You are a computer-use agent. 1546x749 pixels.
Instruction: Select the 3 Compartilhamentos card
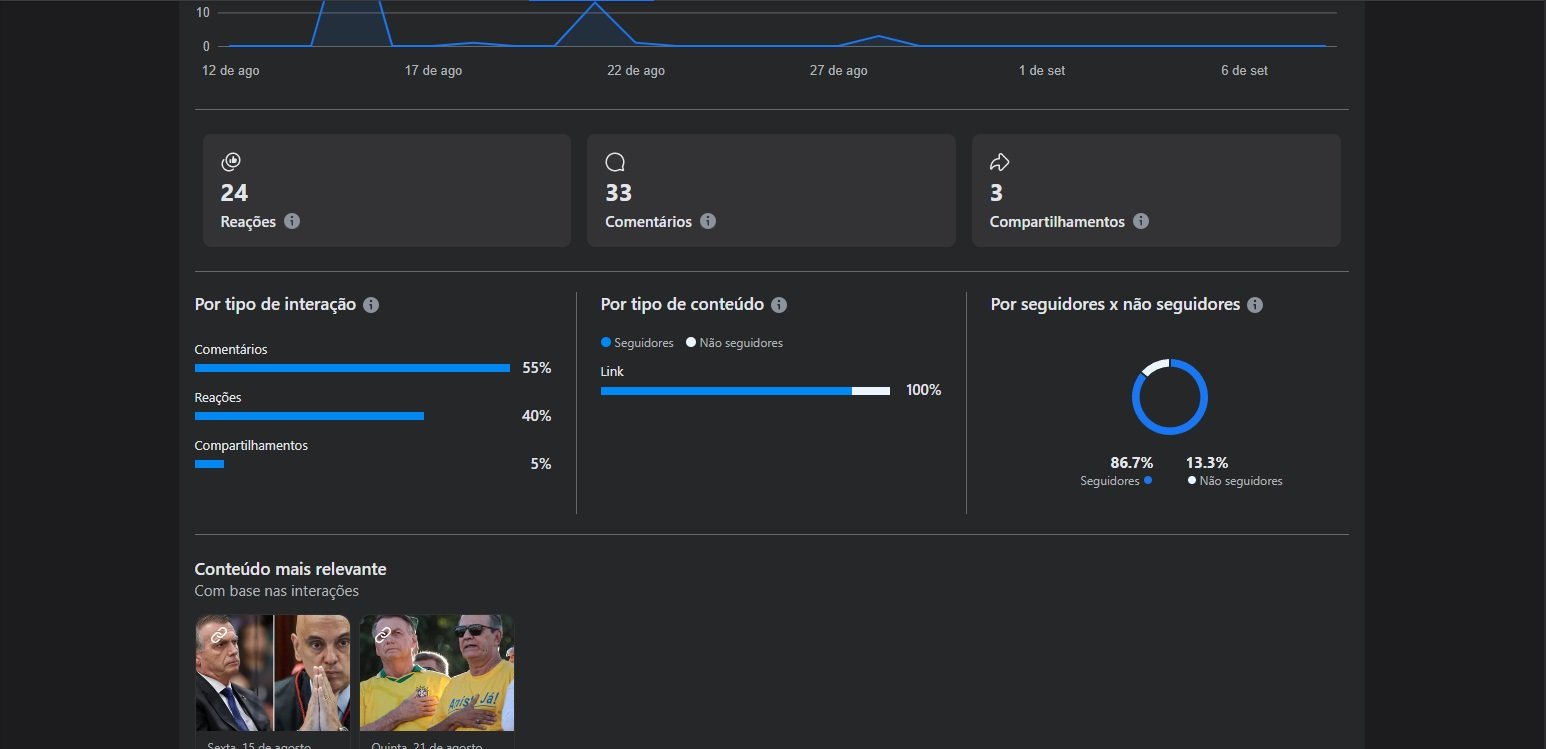point(1155,190)
